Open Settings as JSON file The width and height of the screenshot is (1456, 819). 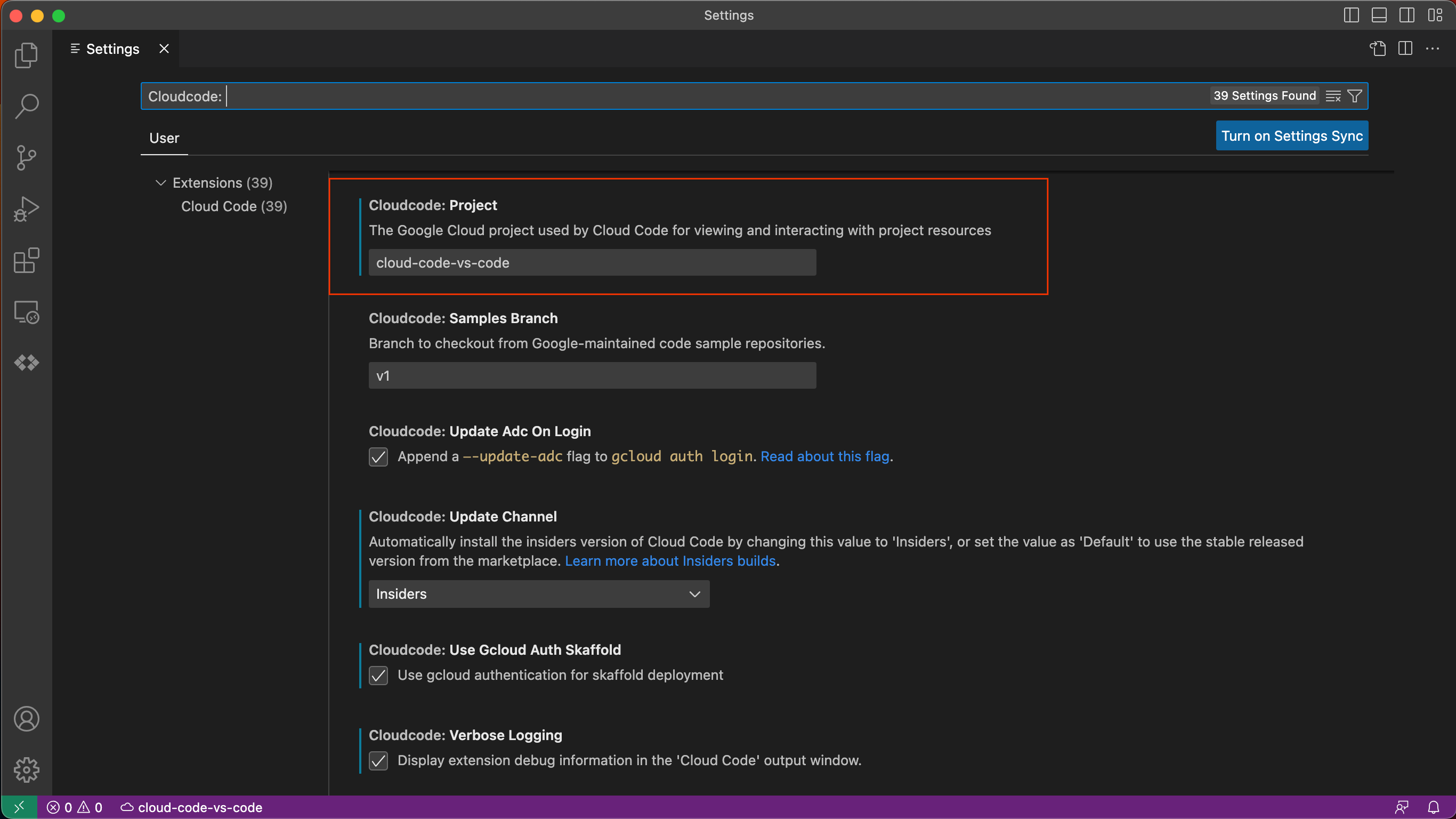pos(1378,49)
